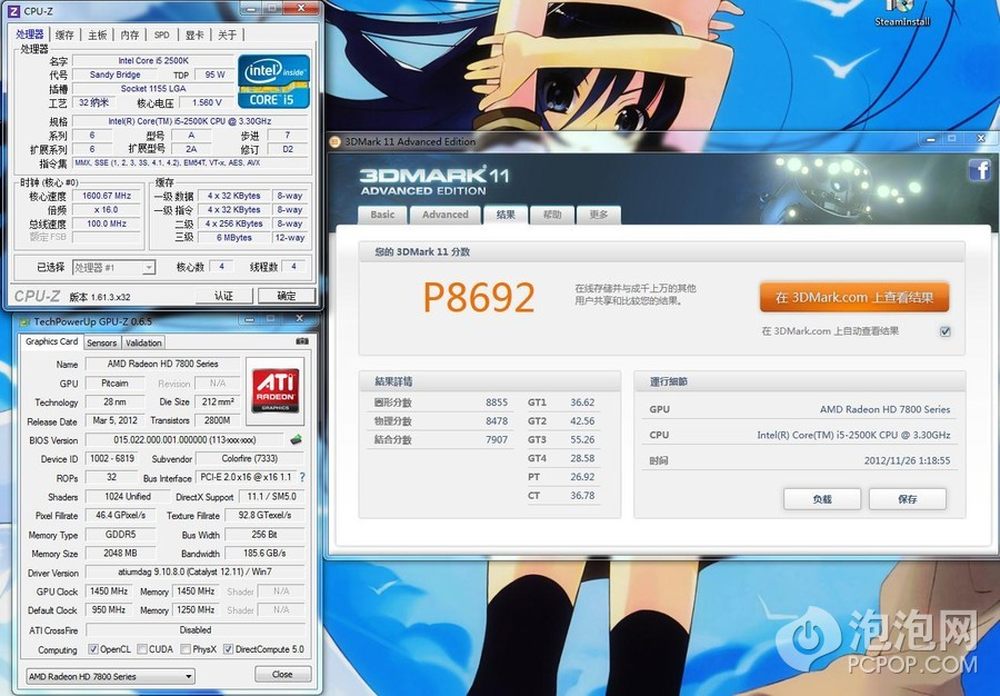Click the 确定 button in CPU-Z
This screenshot has width=1000, height=696.
[x=286, y=296]
